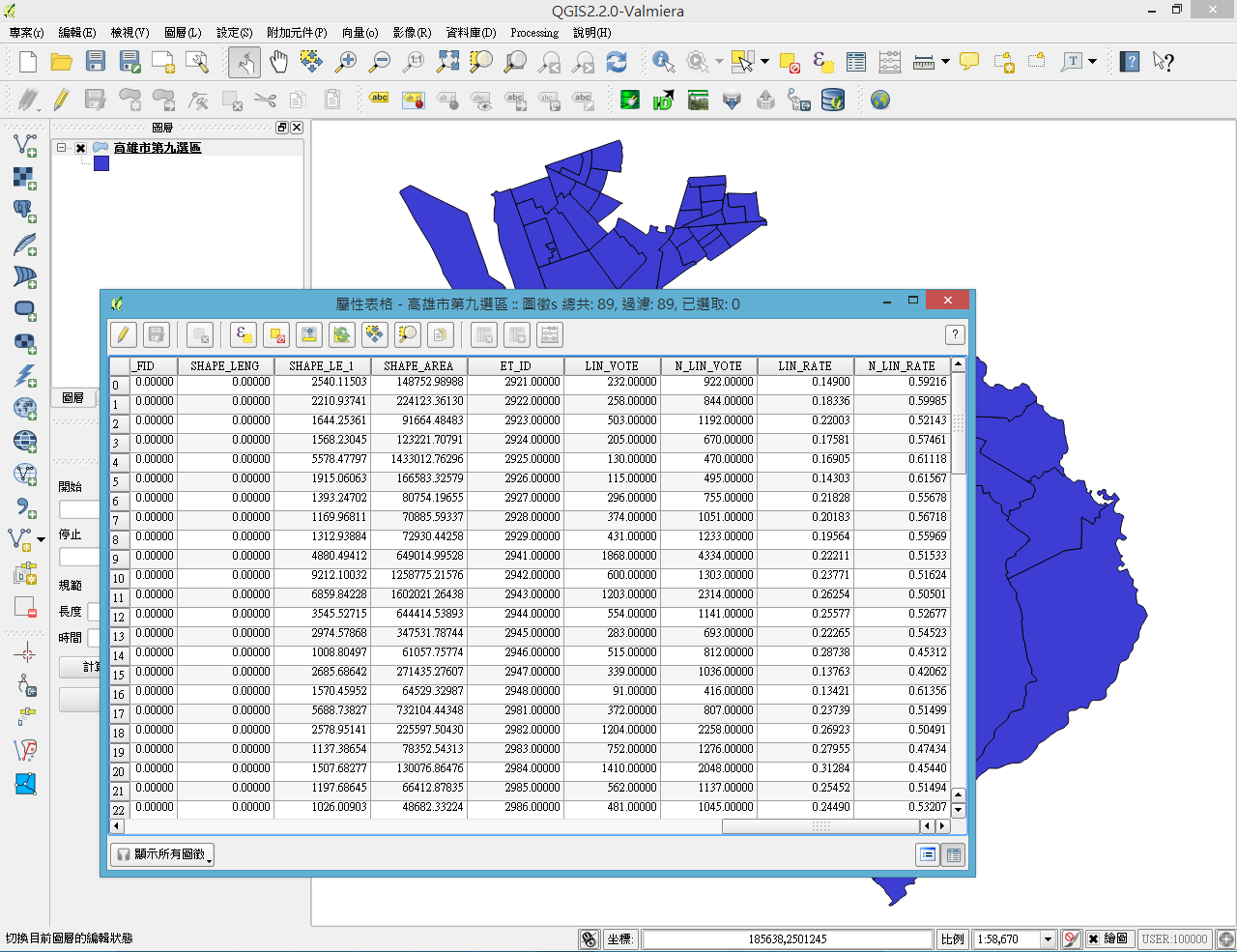The height and width of the screenshot is (952, 1237).
Task: Select features by expression in attribute table
Action: pos(244,335)
